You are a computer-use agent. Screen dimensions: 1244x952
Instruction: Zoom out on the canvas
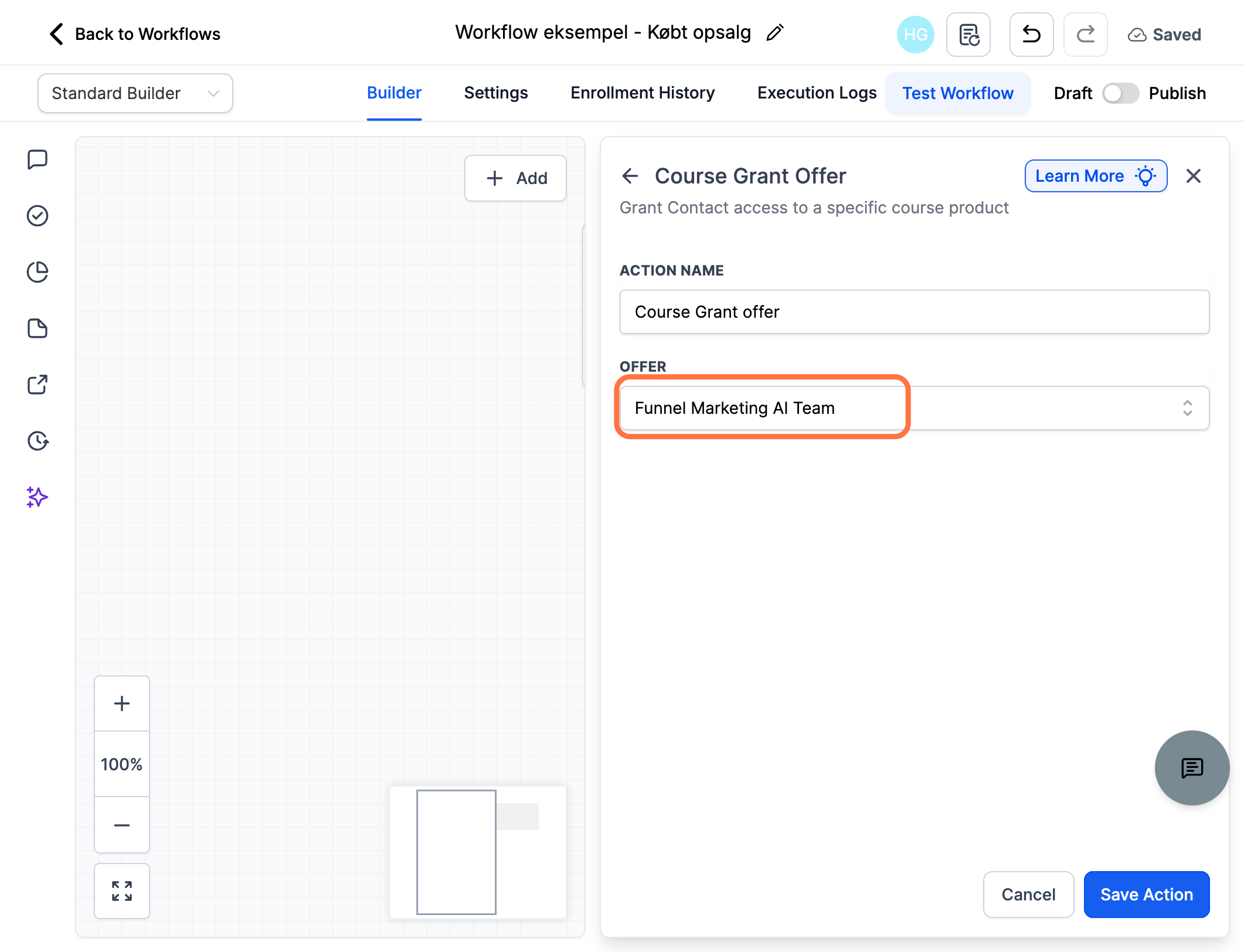[122, 825]
